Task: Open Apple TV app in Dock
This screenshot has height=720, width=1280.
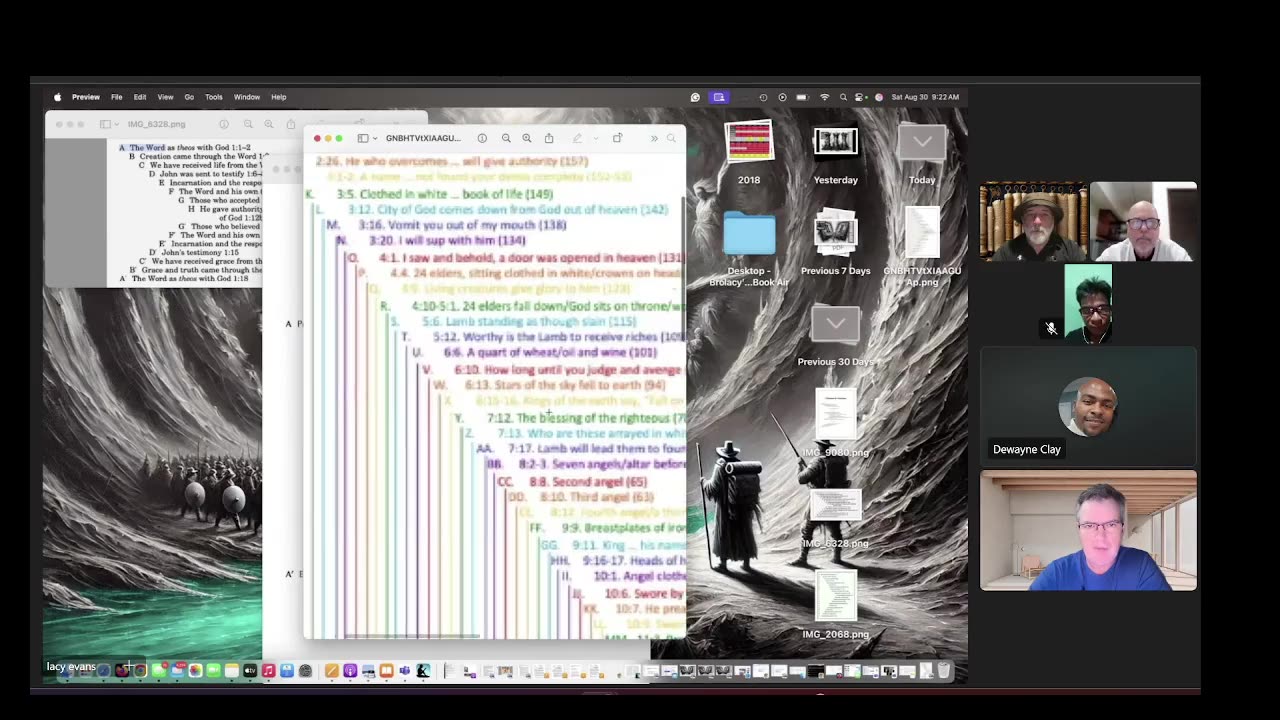Action: (x=250, y=671)
